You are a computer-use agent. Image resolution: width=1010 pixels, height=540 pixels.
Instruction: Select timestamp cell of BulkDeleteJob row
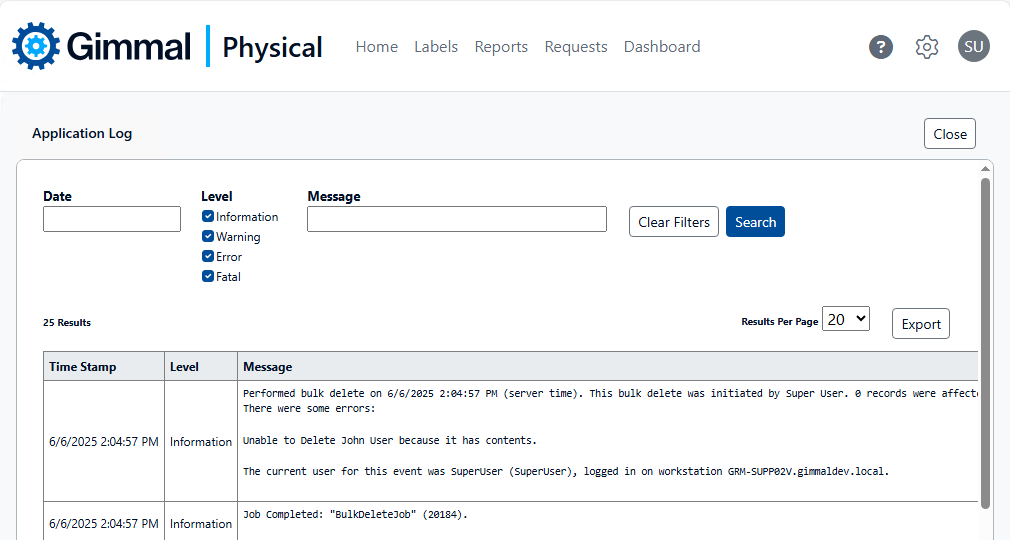click(104, 523)
